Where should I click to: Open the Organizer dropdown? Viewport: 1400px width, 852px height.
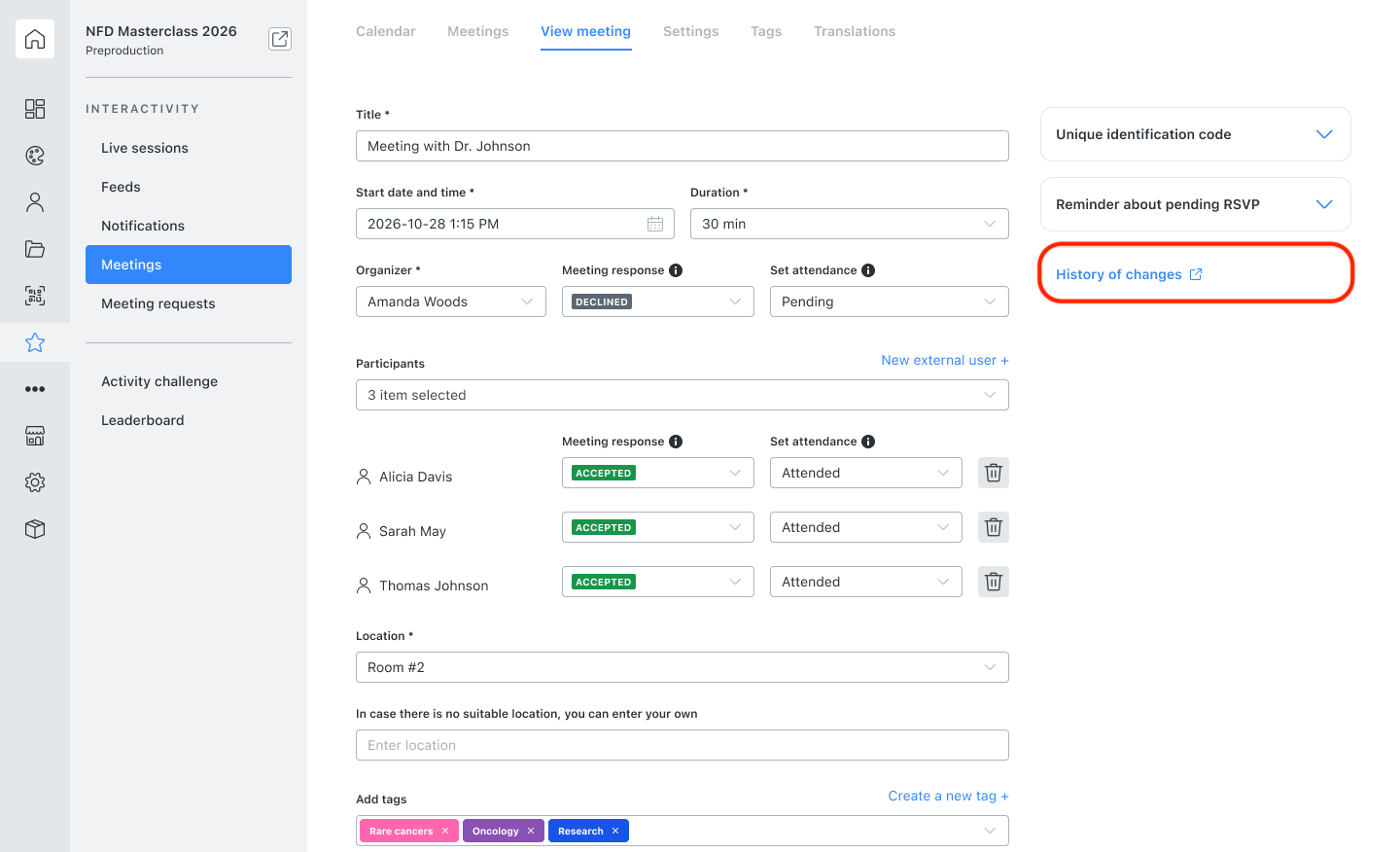point(451,302)
